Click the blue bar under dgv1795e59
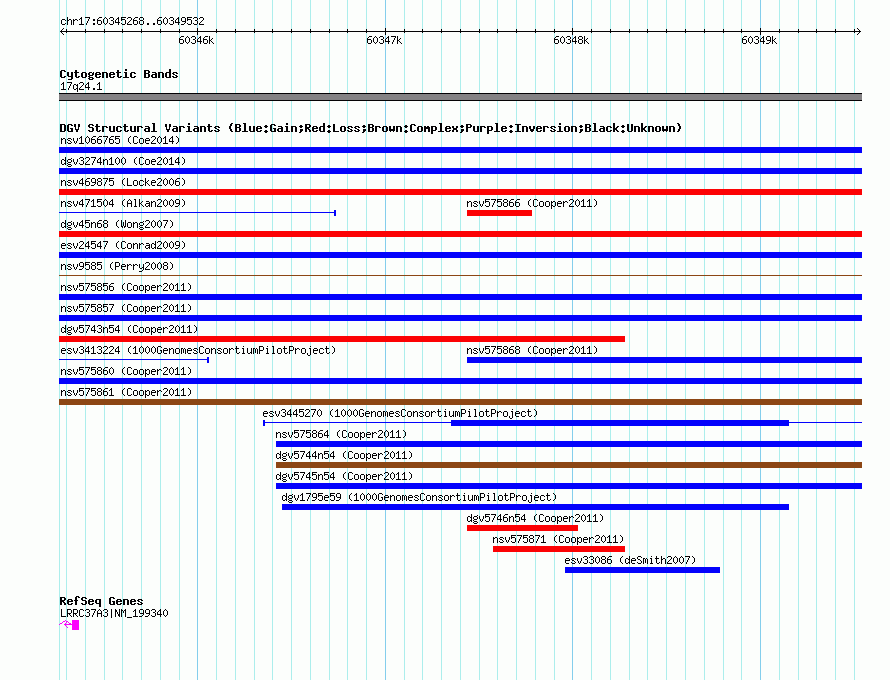The width and height of the screenshot is (890, 680). point(535,507)
